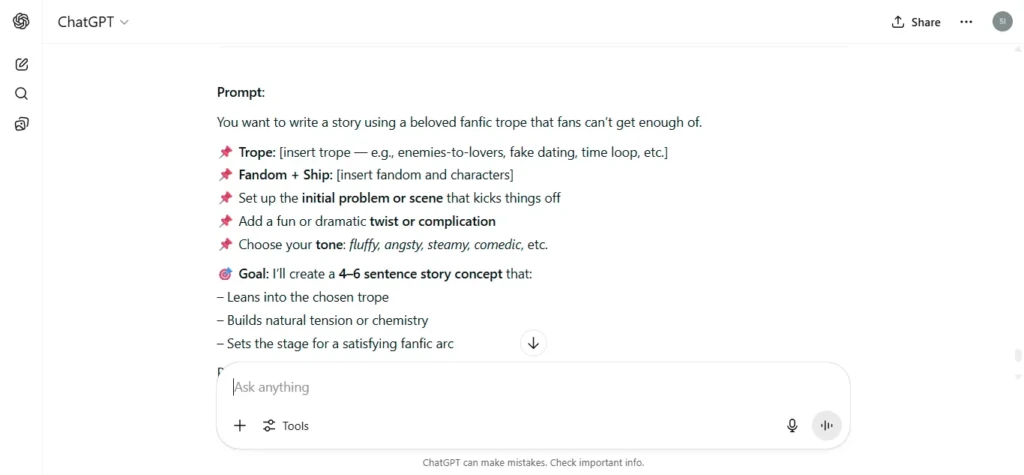Click the vertical scrollbar thumb
This screenshot has height=475, width=1024.
(x=1017, y=355)
